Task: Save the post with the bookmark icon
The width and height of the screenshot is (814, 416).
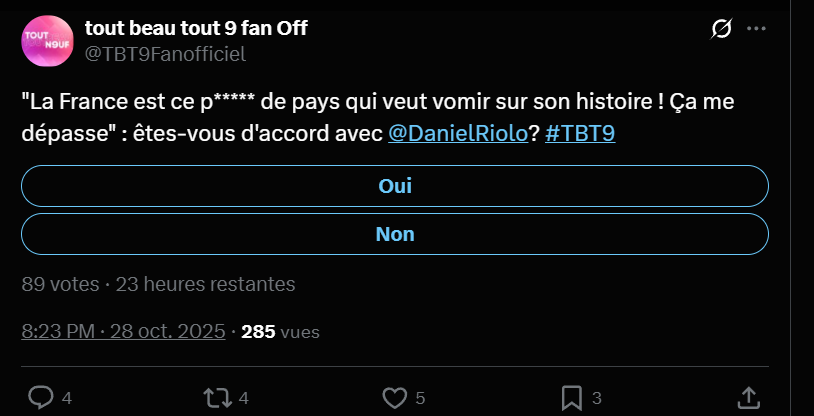Action: pos(572,398)
